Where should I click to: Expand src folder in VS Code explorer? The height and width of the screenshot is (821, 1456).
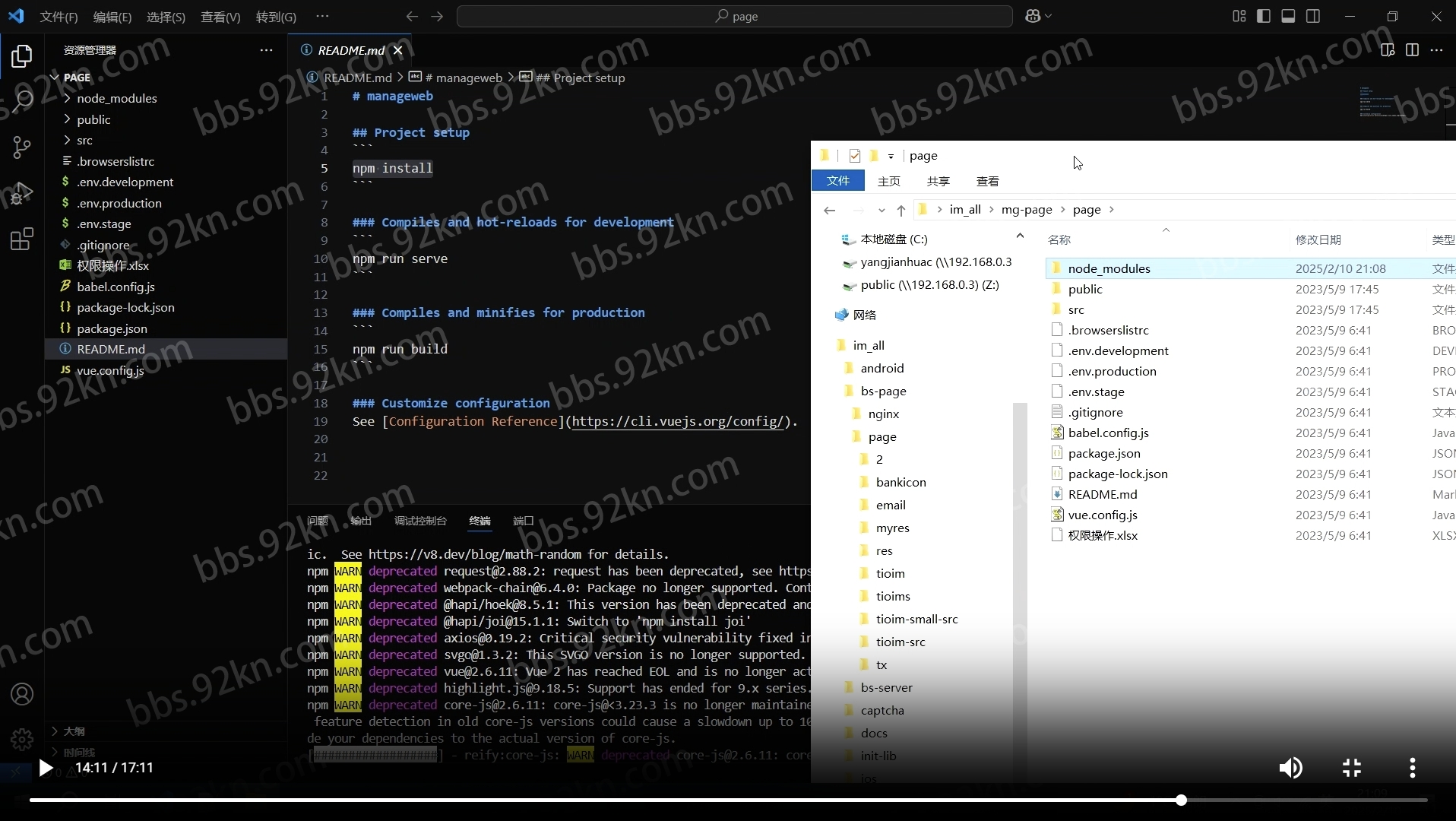(x=84, y=141)
